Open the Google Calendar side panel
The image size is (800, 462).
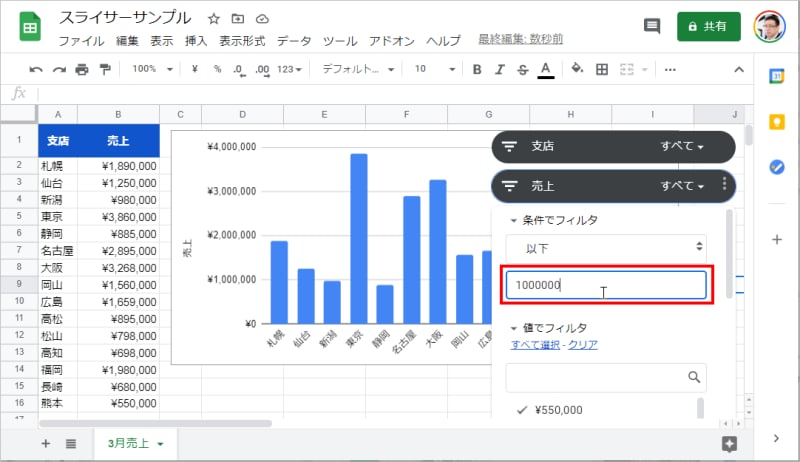pyautogui.click(x=777, y=76)
